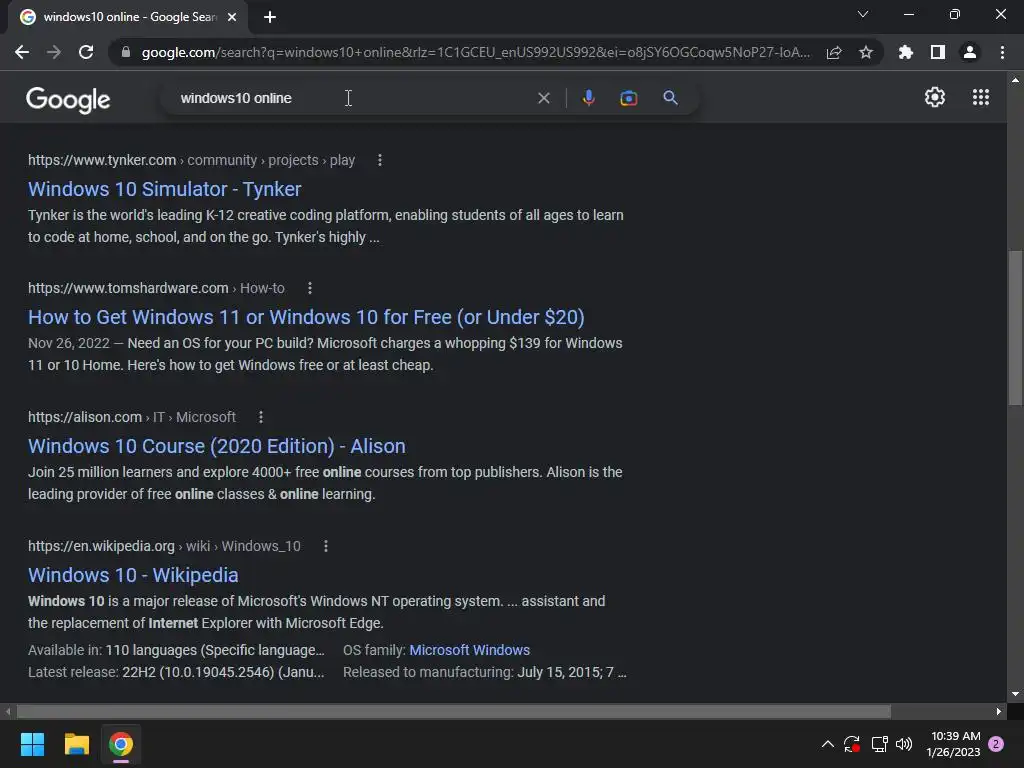Viewport: 1024px width, 768px height.
Task: Open Windows 10 Course Alison link
Action: [217, 446]
